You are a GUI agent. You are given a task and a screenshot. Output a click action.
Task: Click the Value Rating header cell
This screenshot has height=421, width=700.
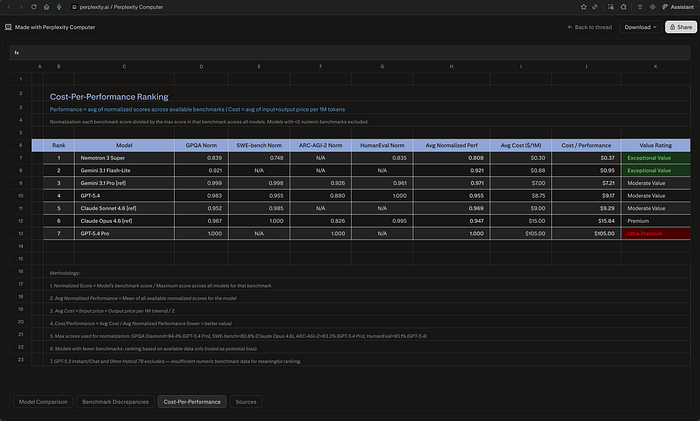[655, 145]
